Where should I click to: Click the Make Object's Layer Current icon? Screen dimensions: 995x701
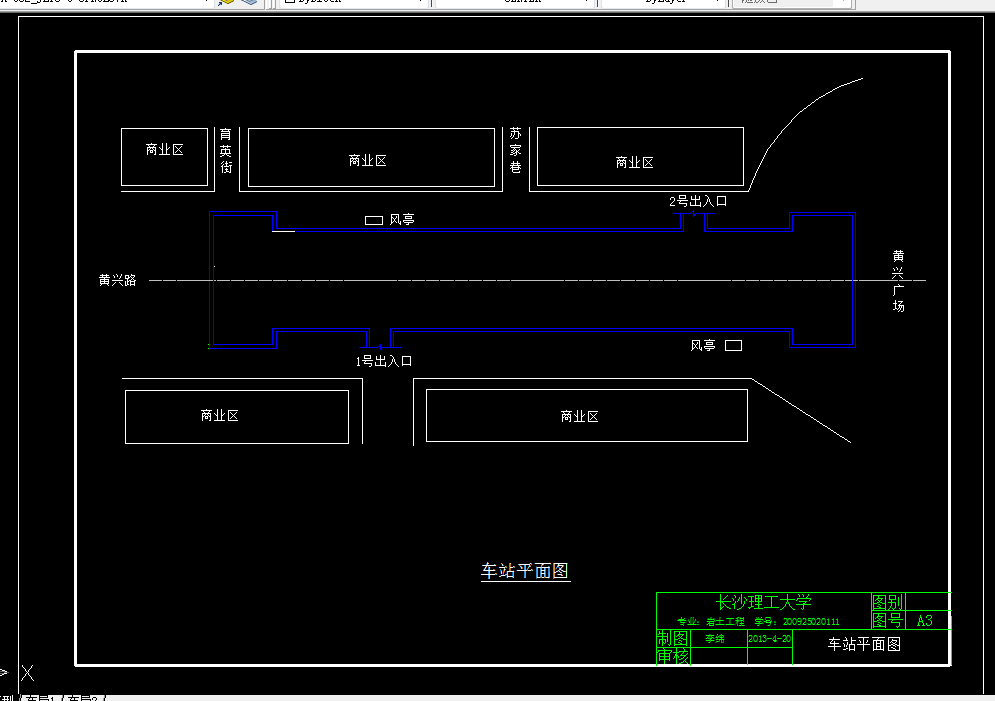coord(226,3)
